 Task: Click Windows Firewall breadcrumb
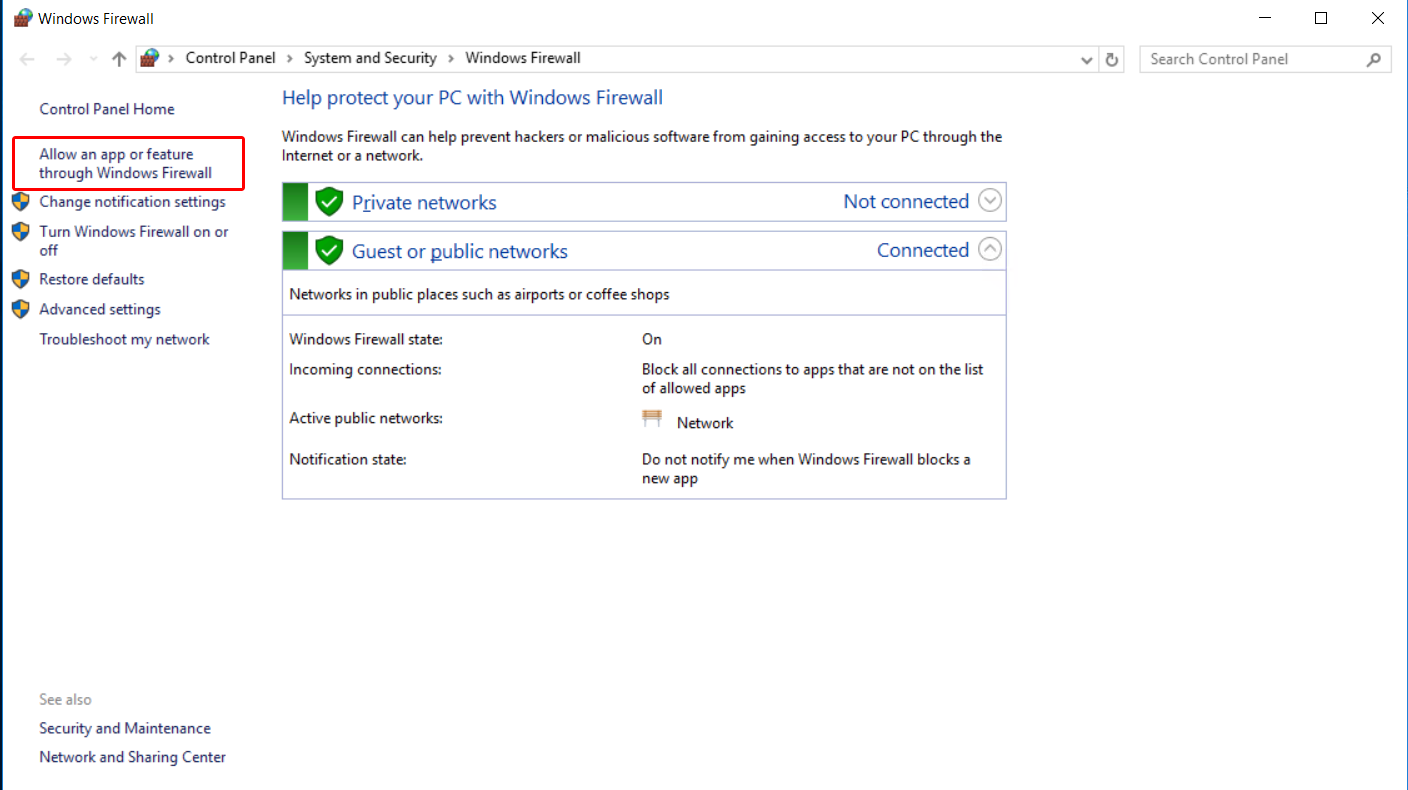tap(523, 58)
